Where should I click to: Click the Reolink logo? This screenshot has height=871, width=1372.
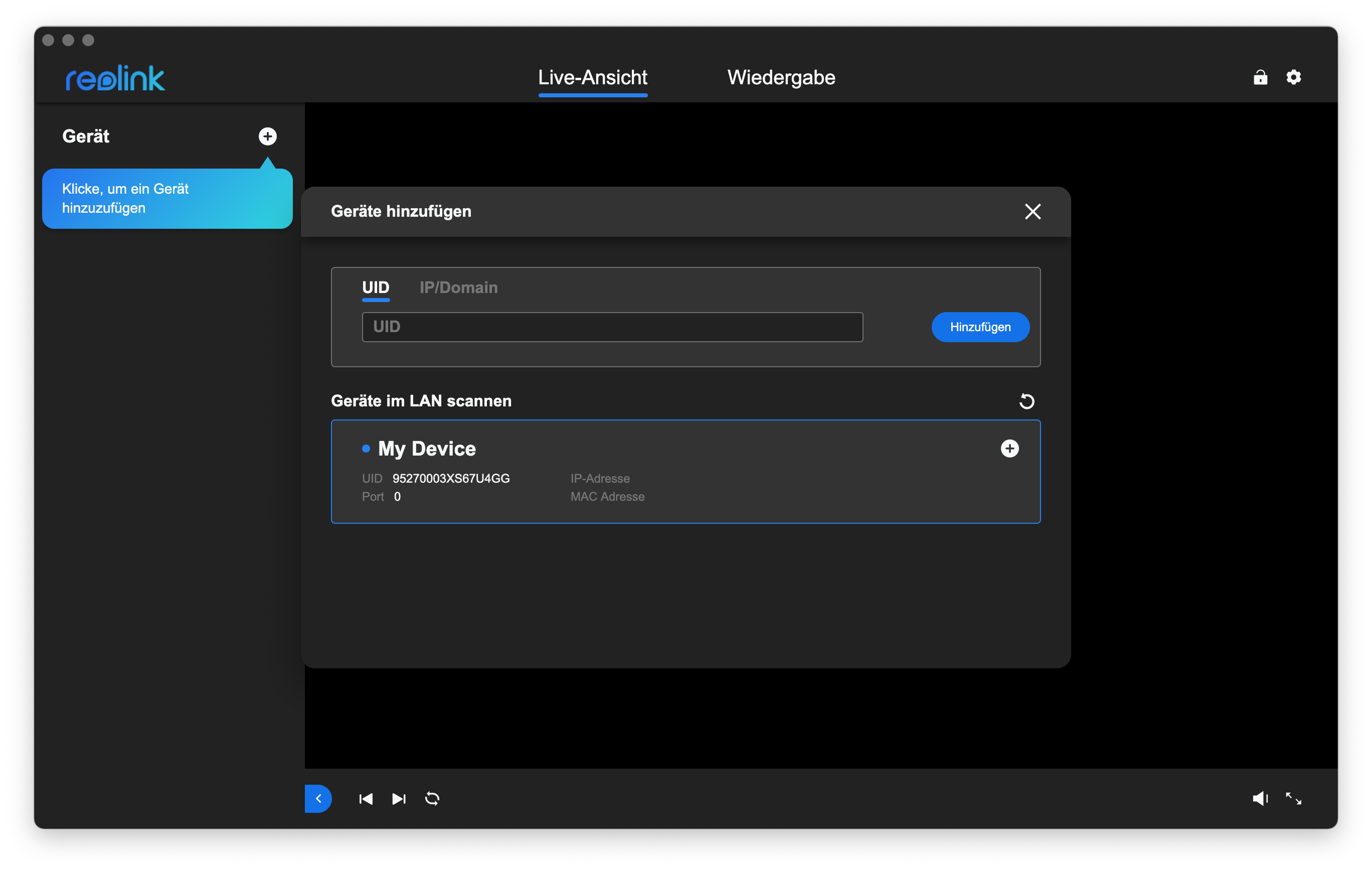pyautogui.click(x=115, y=78)
